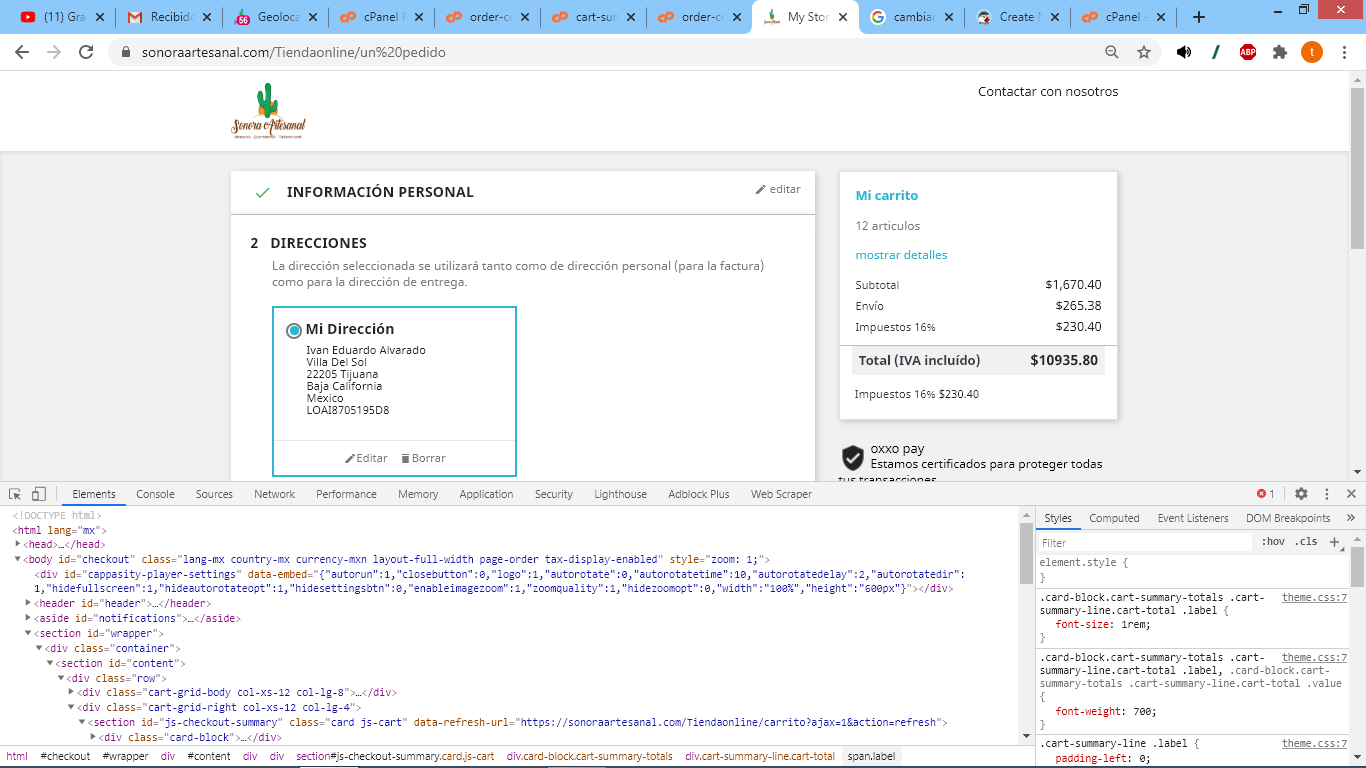Click the oxxo pay shield icon
1366x768 pixels.
tap(852, 458)
